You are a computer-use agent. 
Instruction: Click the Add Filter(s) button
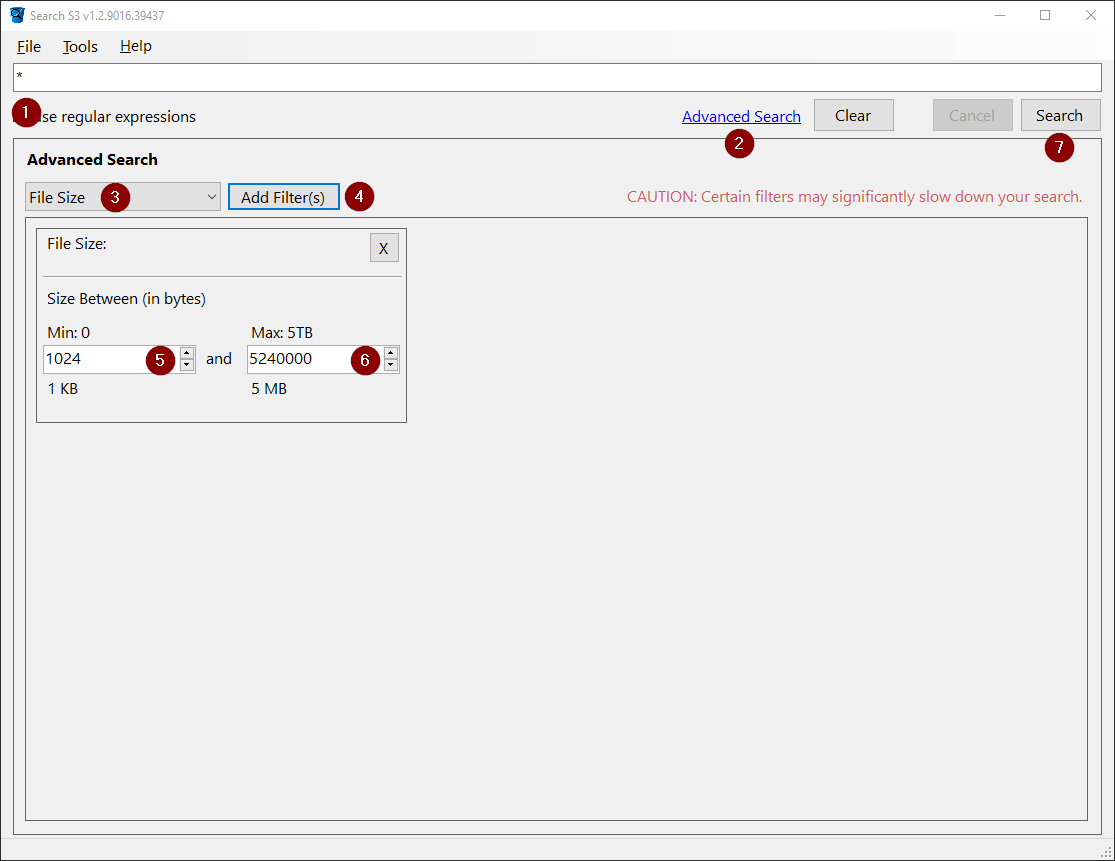[x=284, y=197]
